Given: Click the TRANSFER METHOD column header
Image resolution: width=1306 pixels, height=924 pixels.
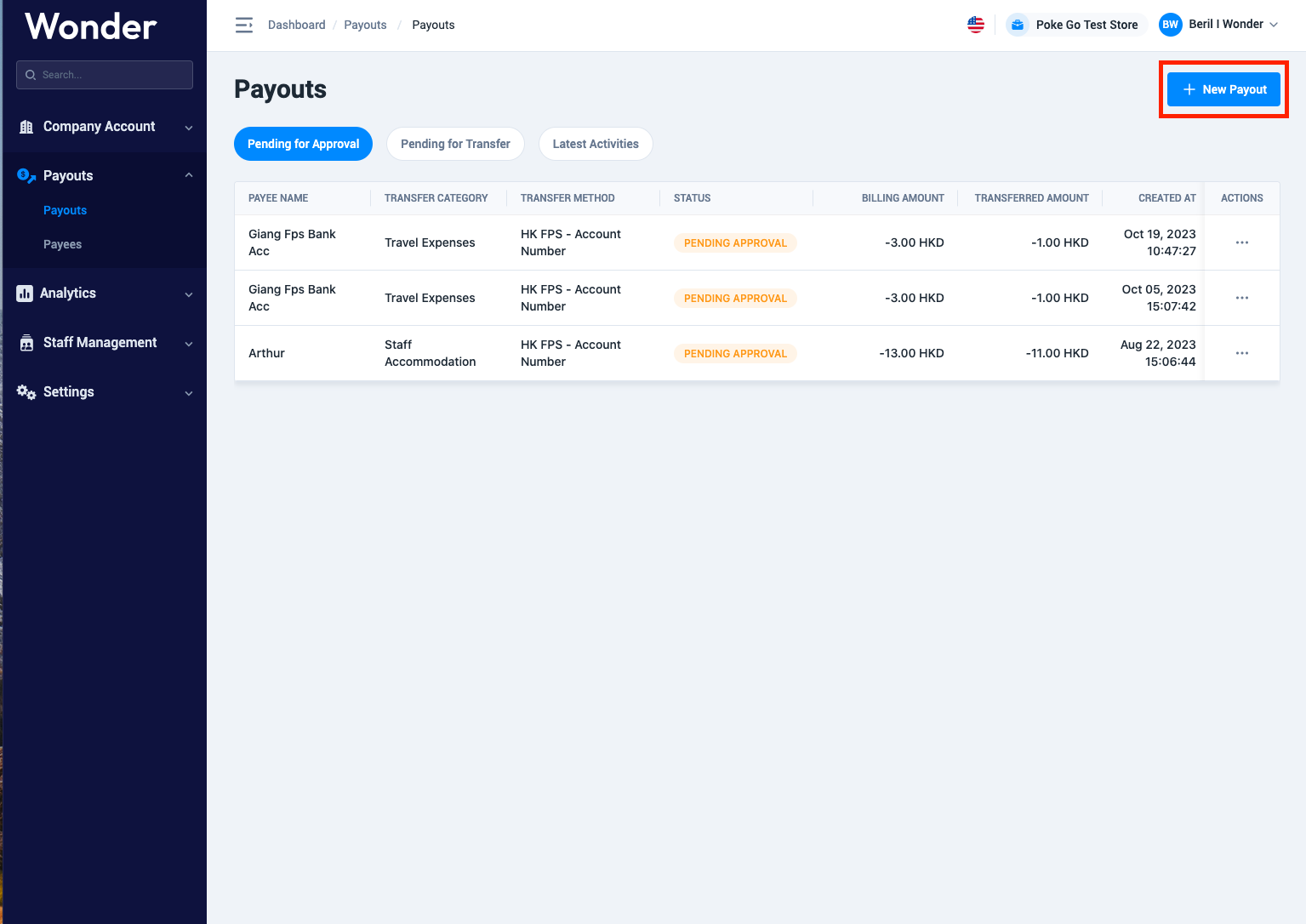Looking at the screenshot, I should [567, 198].
